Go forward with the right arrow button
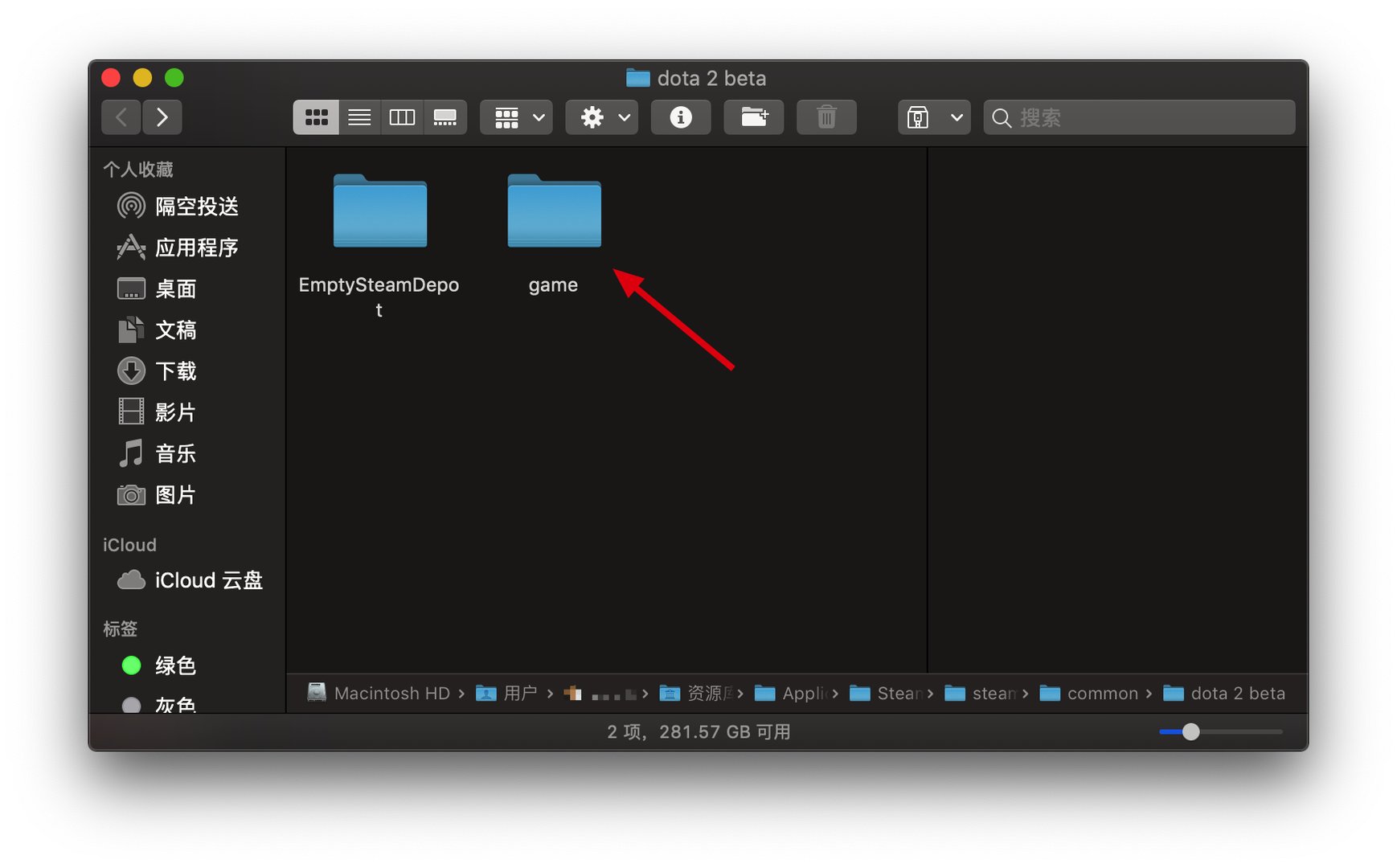 click(162, 117)
